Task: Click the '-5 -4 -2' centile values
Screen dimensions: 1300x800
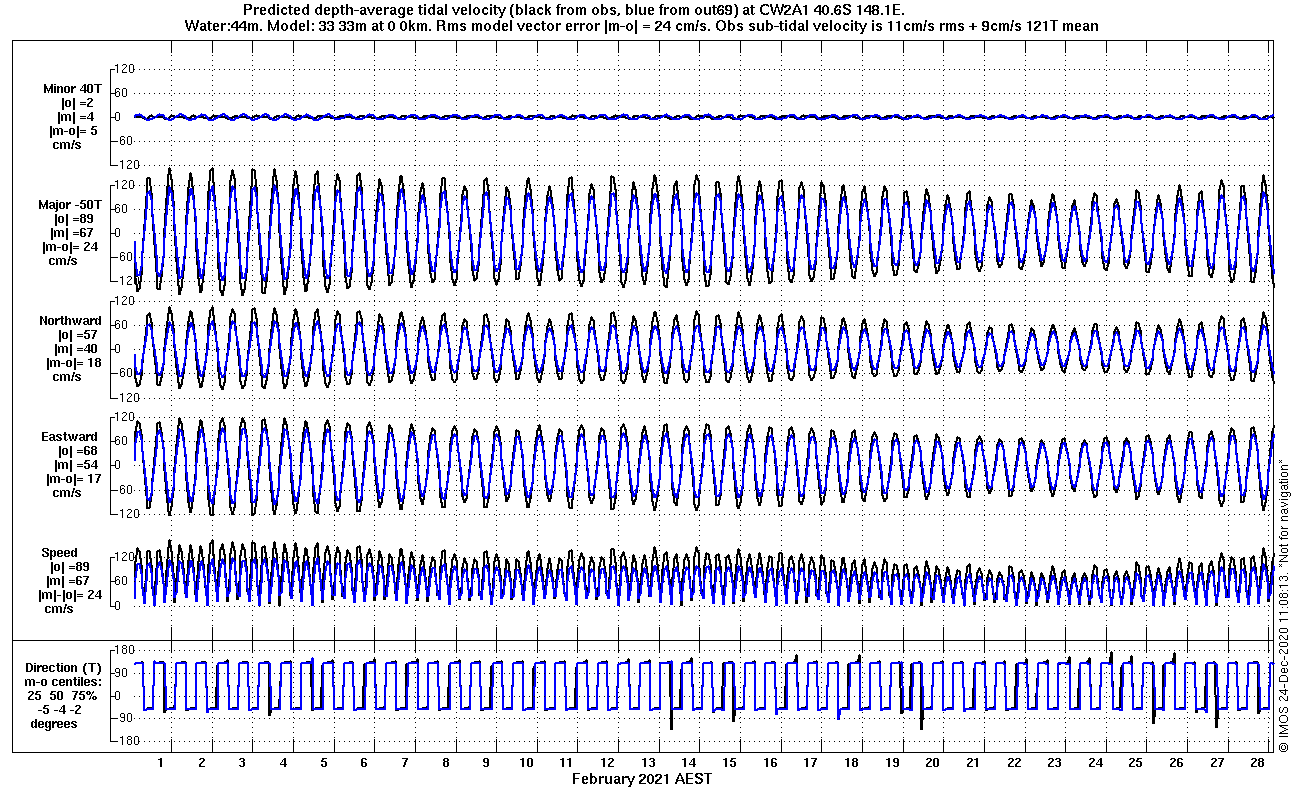Action: tap(58, 710)
